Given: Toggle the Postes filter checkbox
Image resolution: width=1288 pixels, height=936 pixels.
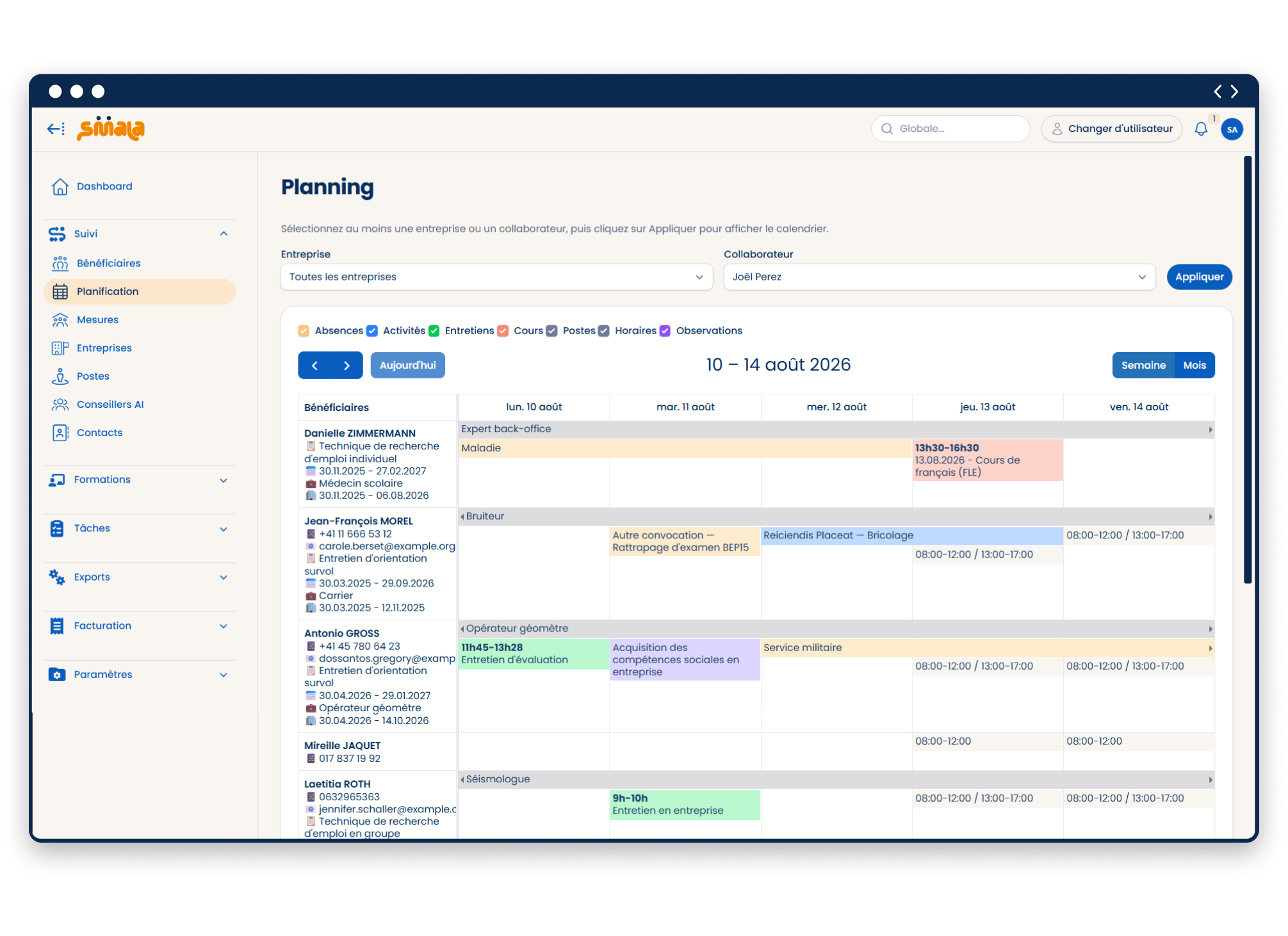Looking at the screenshot, I should click(x=551, y=331).
